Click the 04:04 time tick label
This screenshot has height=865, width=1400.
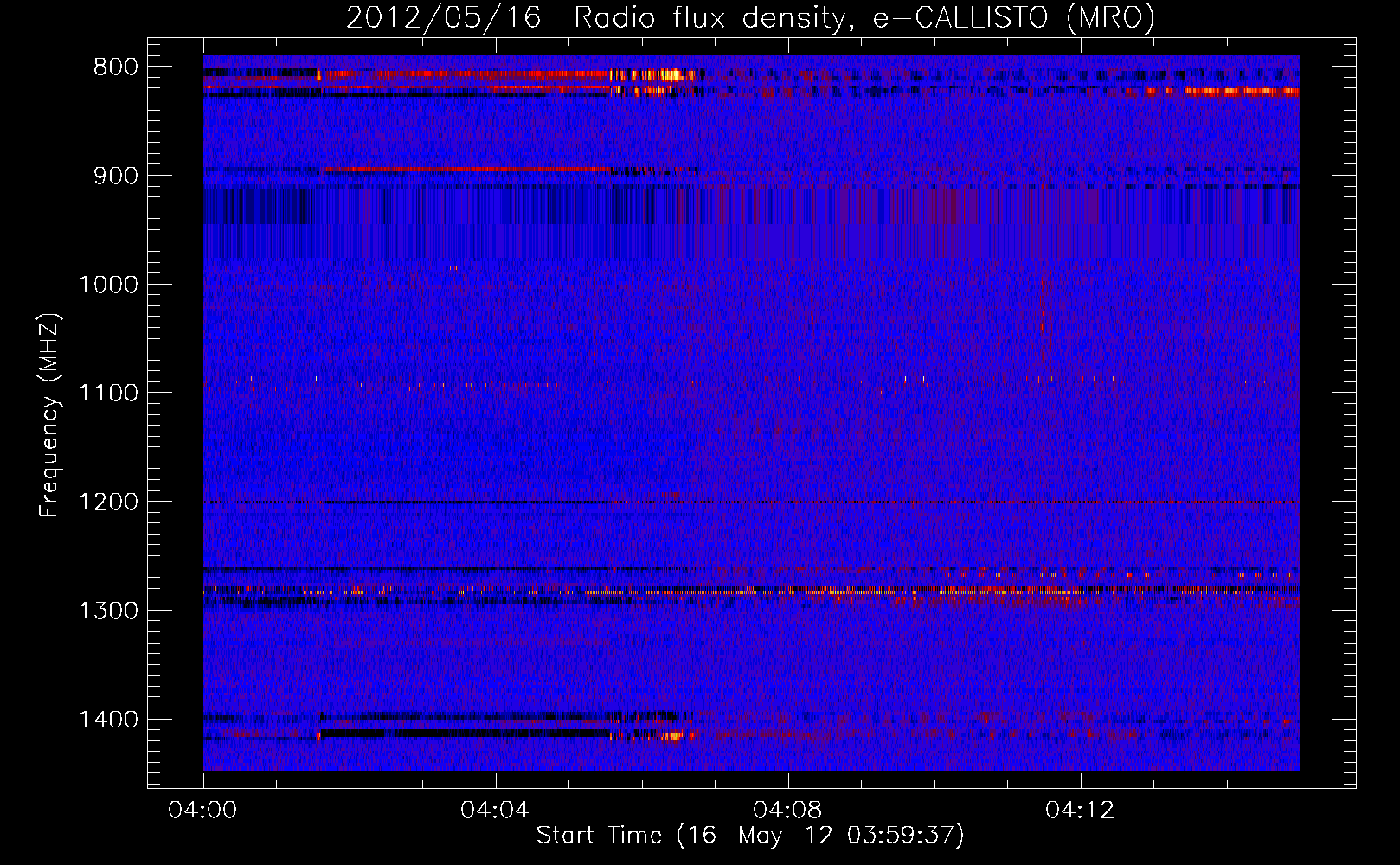(x=495, y=811)
